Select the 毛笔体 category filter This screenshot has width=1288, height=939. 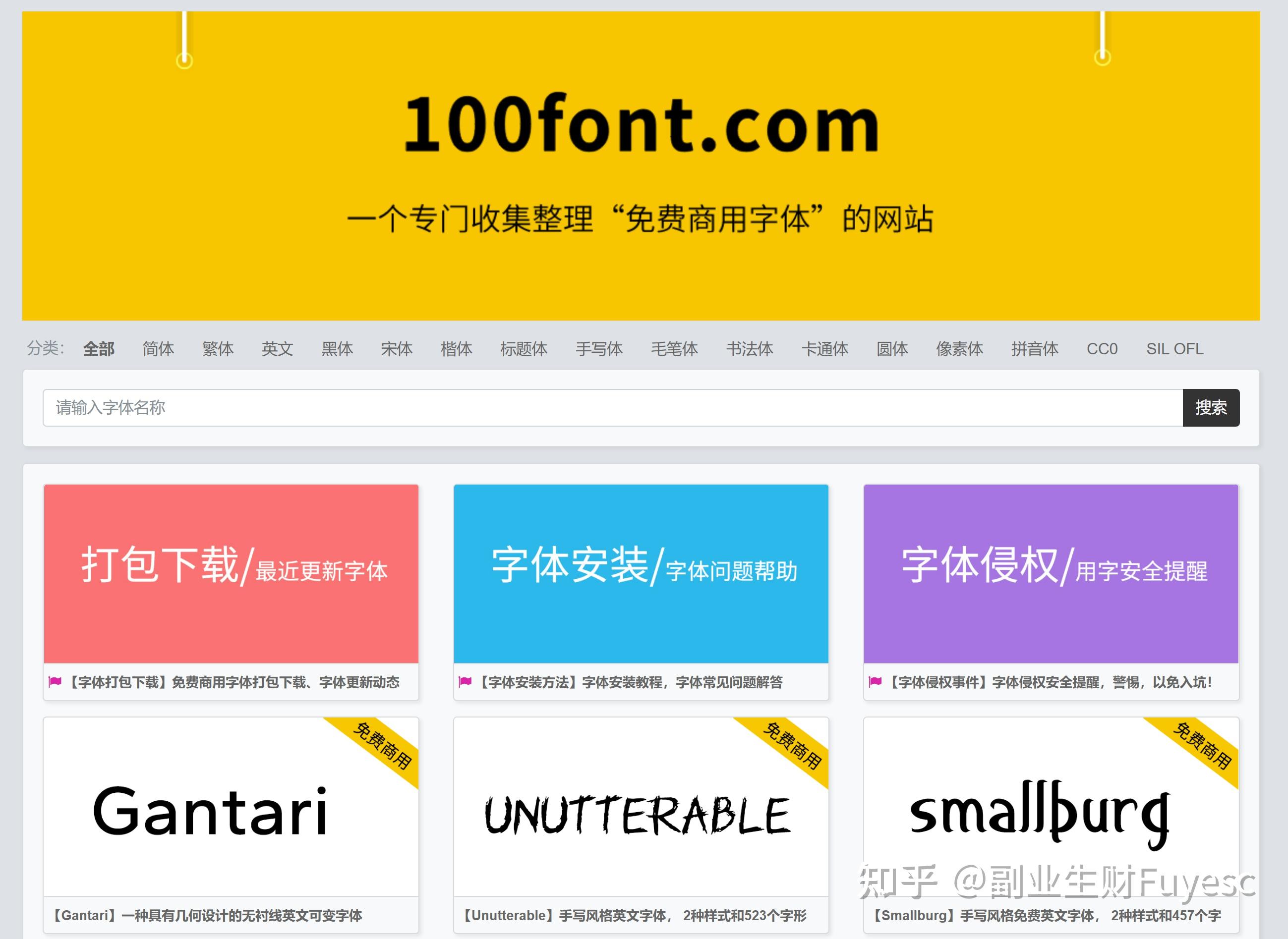674,348
